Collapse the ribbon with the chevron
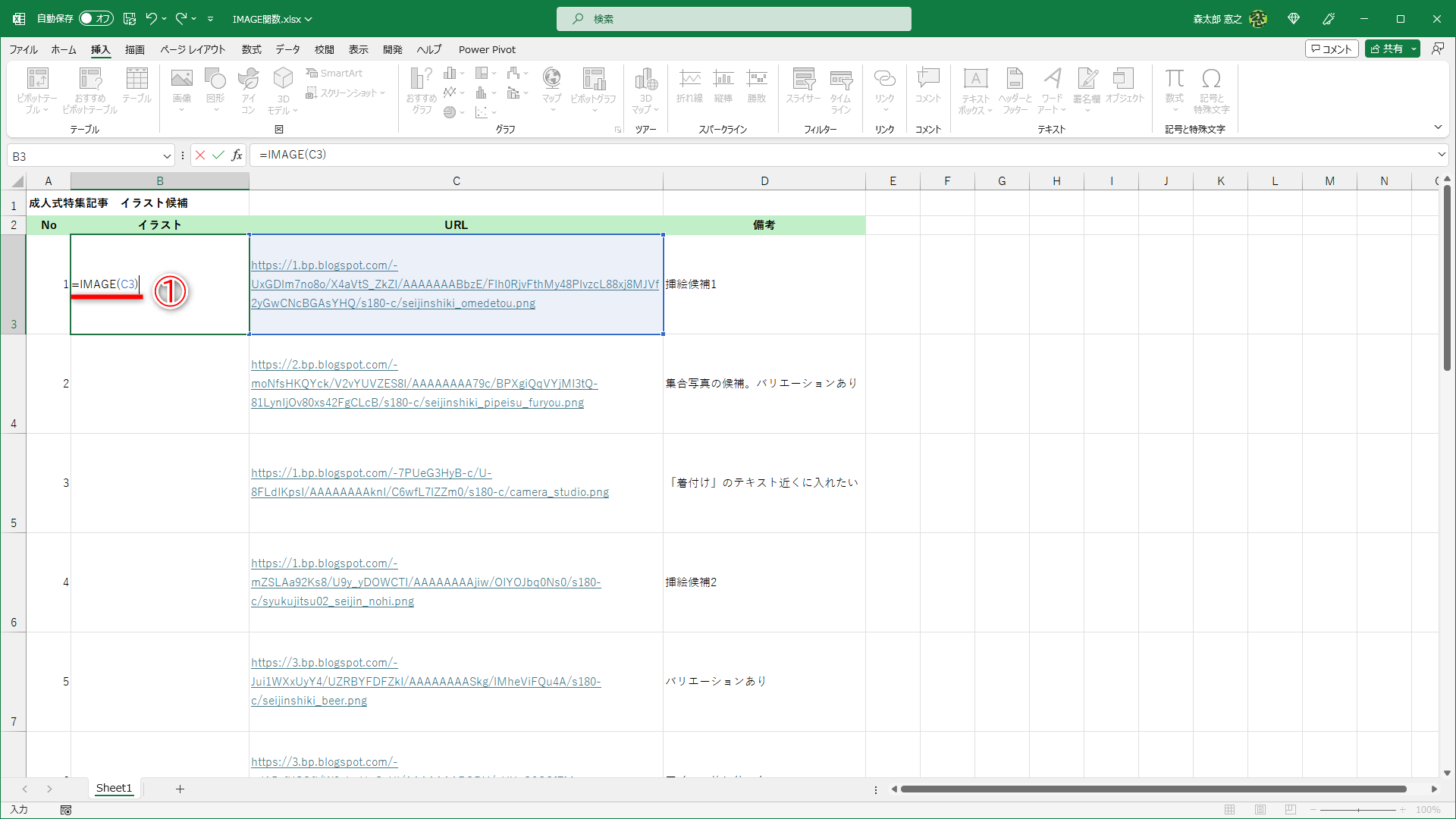Image resolution: width=1456 pixels, height=819 pixels. [x=1439, y=127]
